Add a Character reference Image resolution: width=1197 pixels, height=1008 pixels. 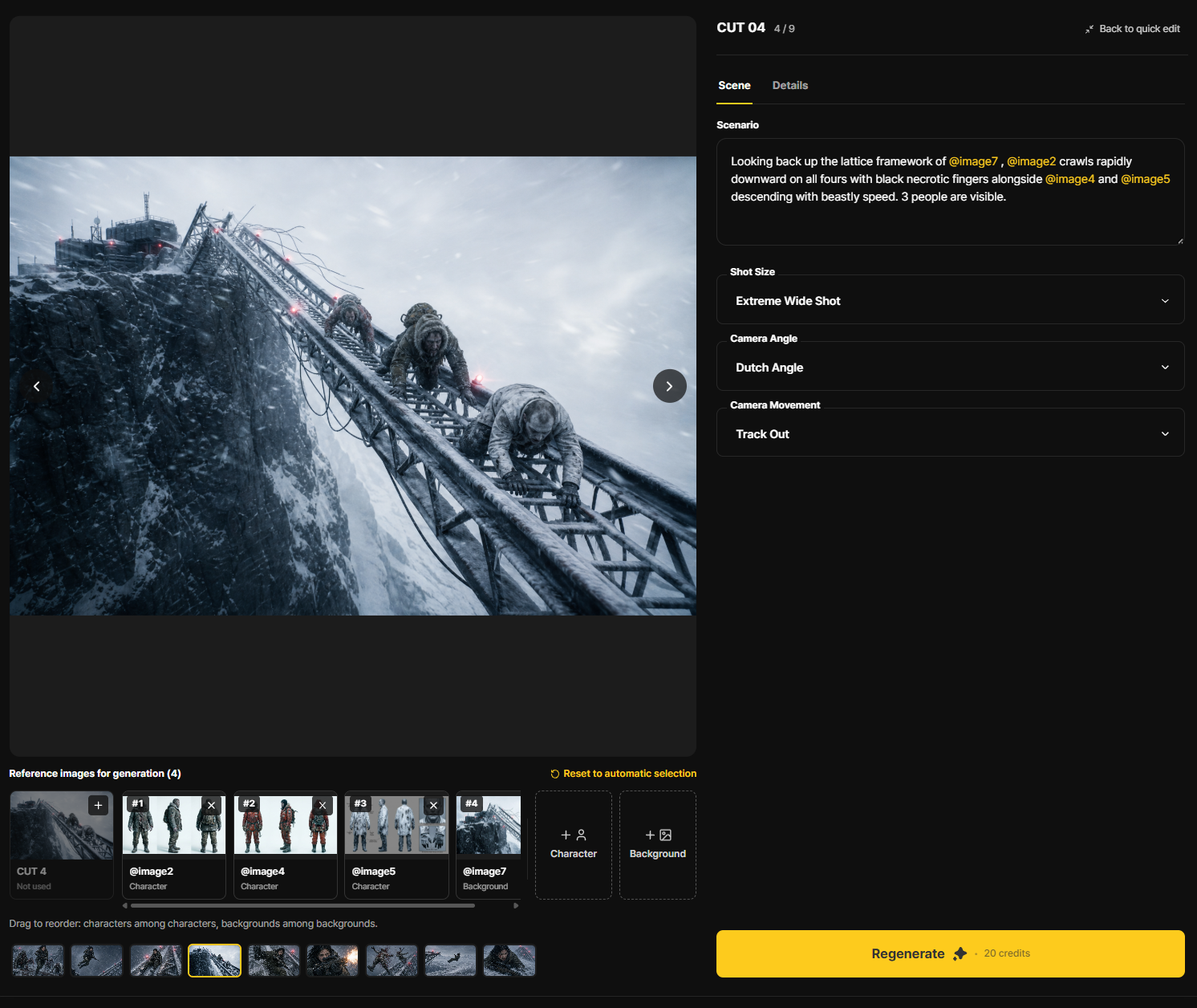pyautogui.click(x=574, y=845)
